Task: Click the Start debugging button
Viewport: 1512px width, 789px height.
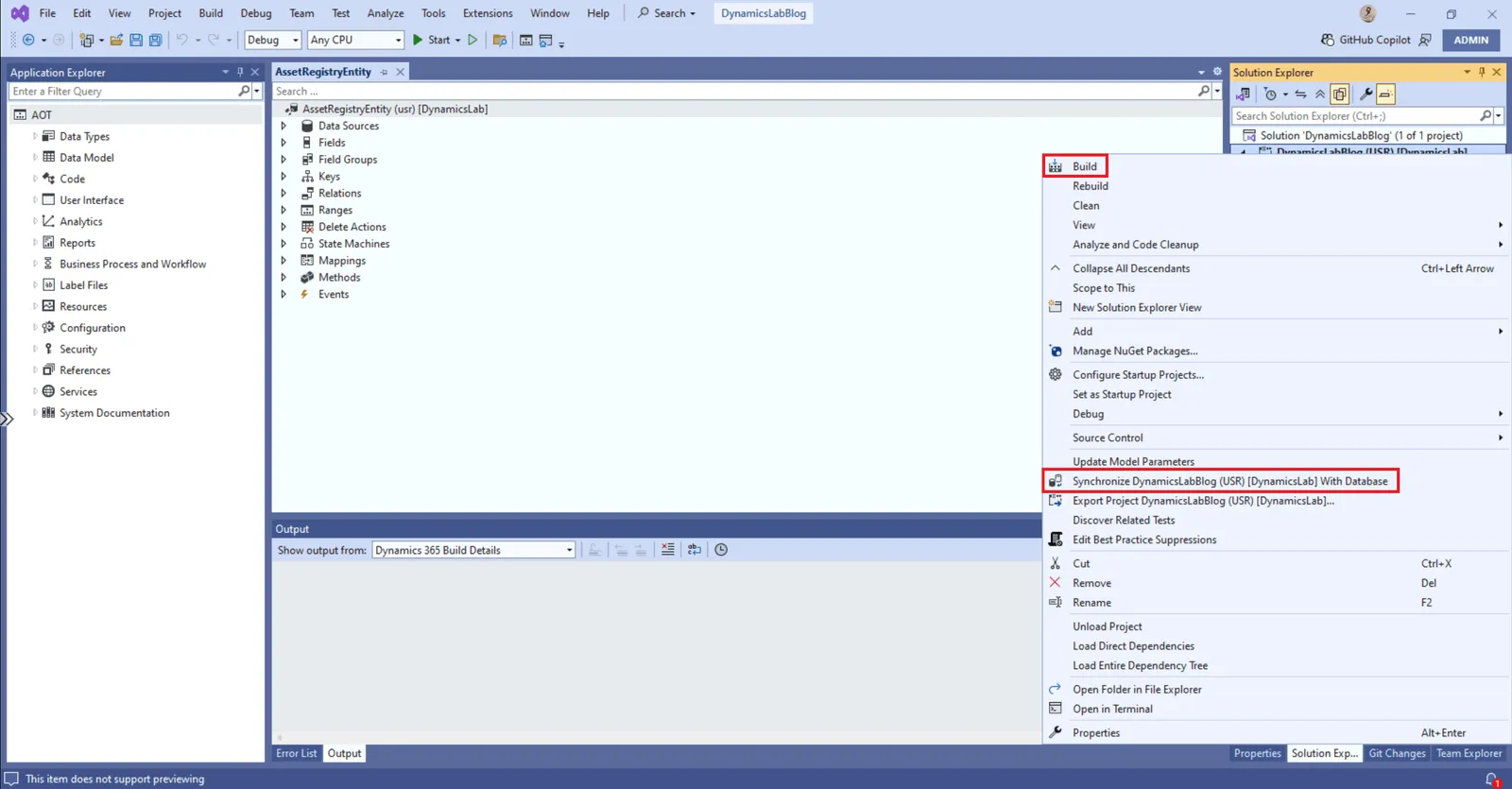Action: click(431, 40)
